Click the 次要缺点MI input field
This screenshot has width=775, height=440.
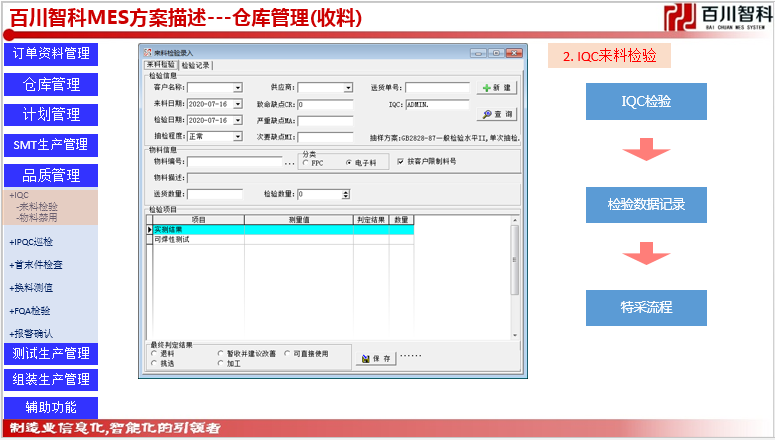325,137
